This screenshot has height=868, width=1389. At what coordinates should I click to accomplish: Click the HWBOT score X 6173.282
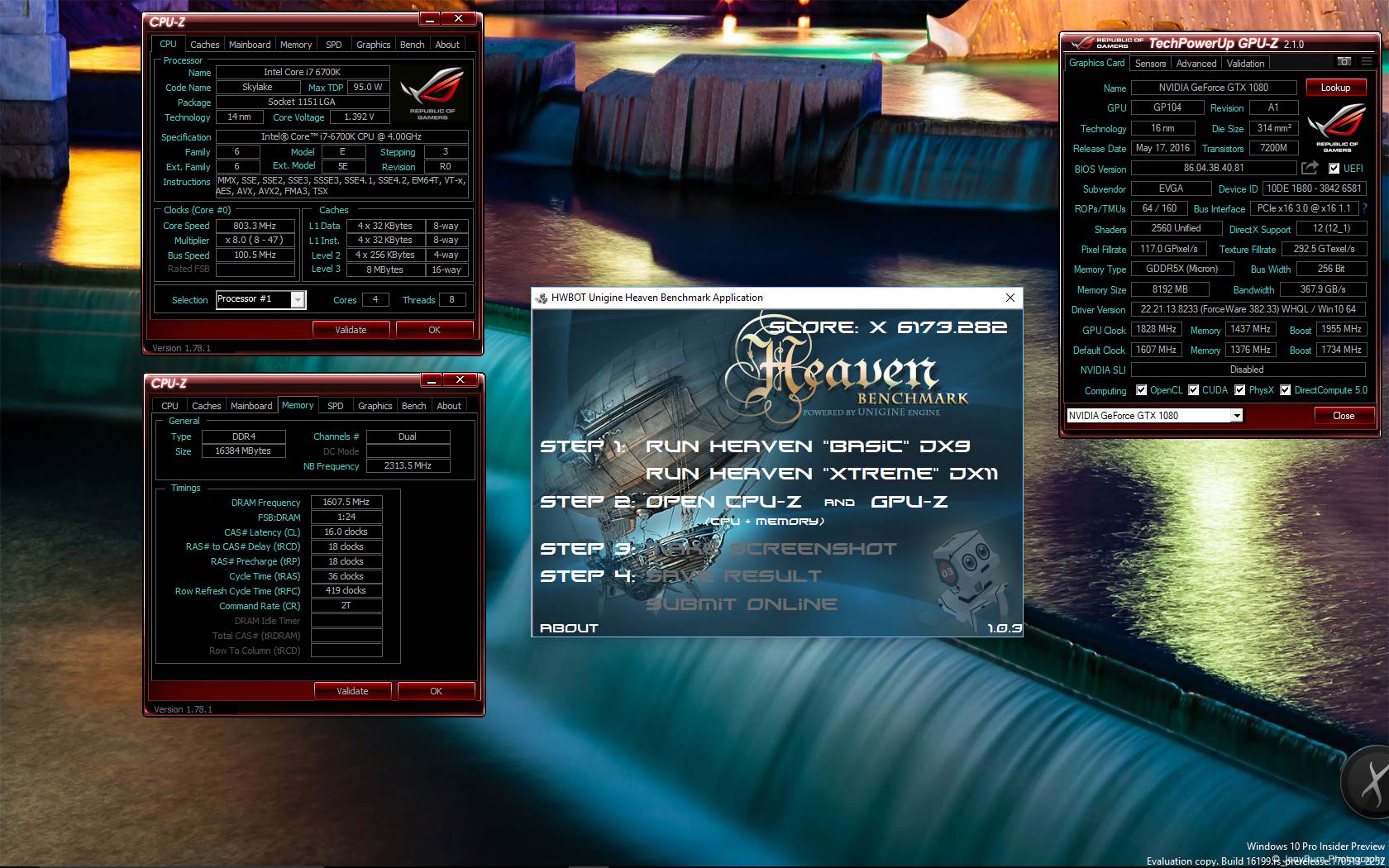click(888, 327)
